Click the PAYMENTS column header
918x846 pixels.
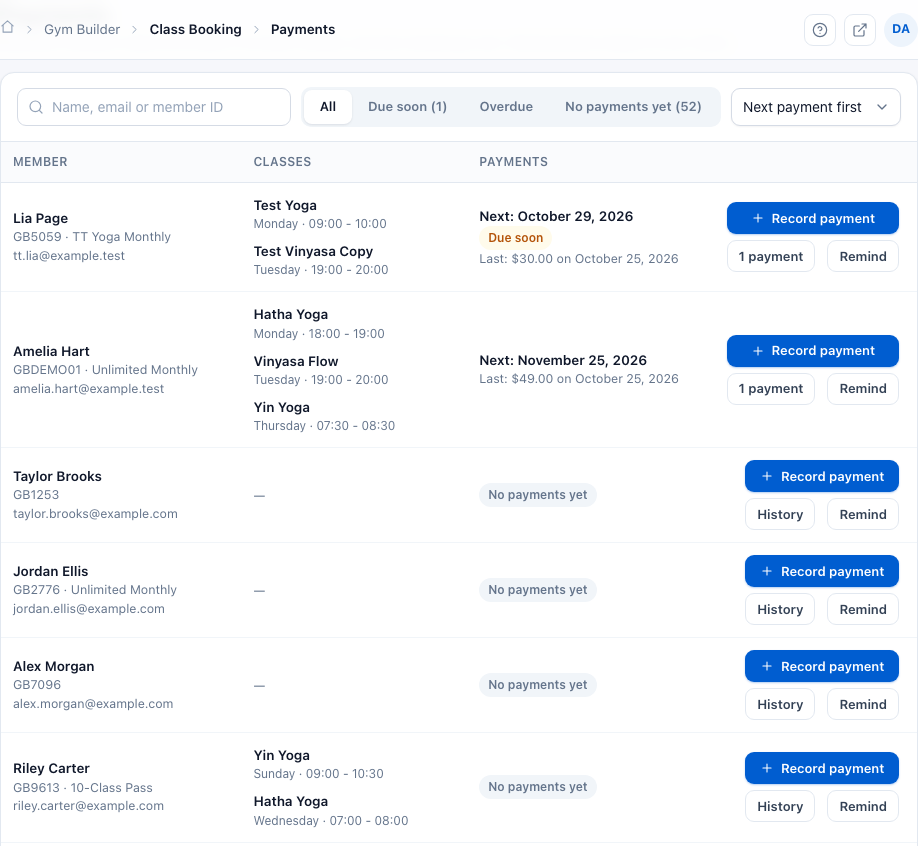tap(513, 162)
